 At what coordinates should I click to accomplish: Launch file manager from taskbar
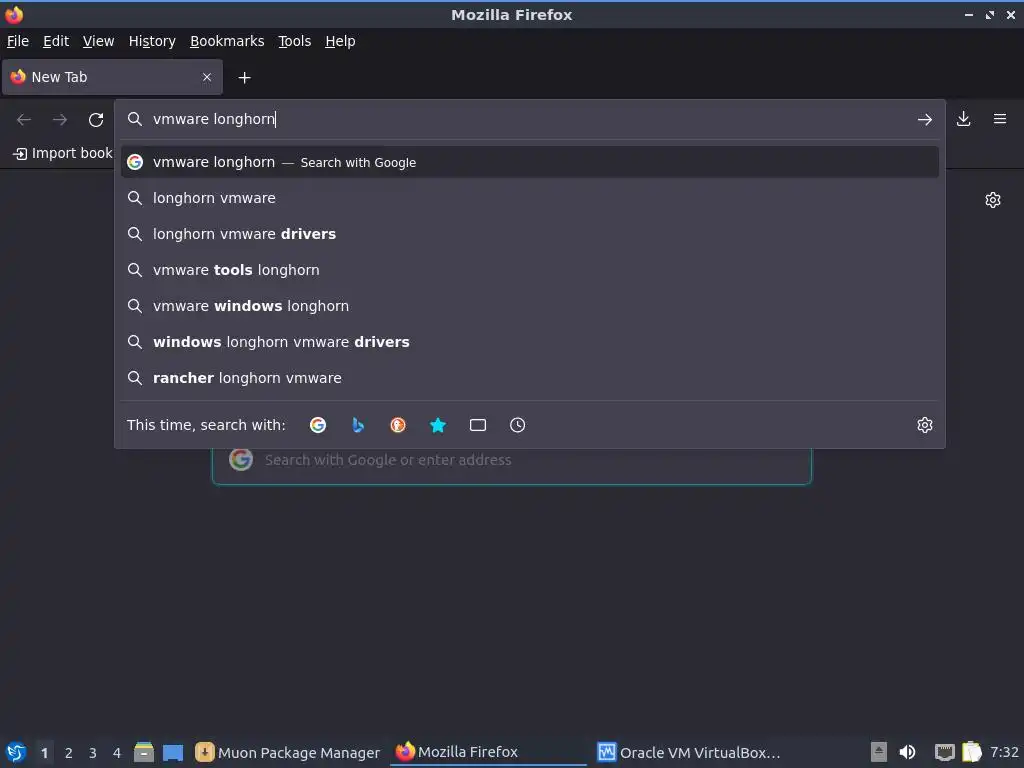(144, 752)
